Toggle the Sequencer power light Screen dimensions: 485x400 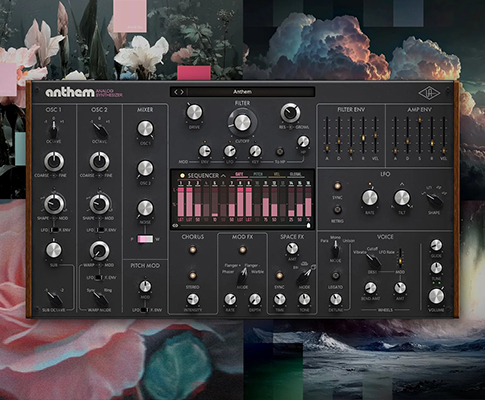pyautogui.click(x=182, y=175)
